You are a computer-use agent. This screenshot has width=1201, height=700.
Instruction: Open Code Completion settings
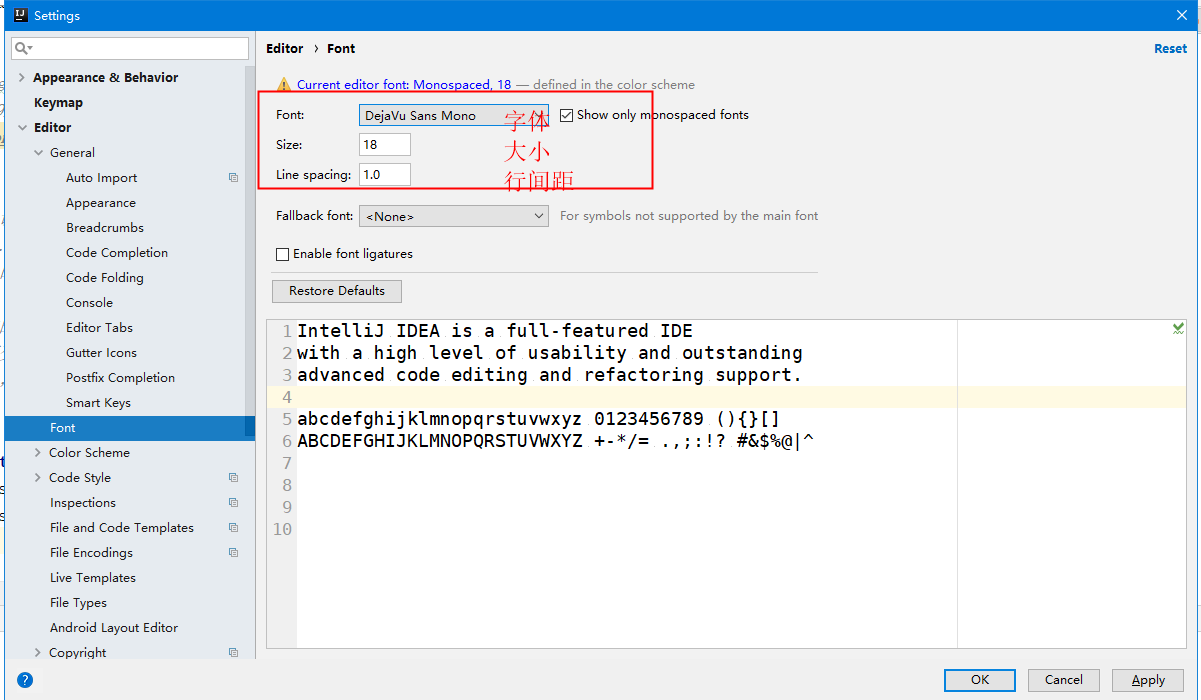coord(117,253)
